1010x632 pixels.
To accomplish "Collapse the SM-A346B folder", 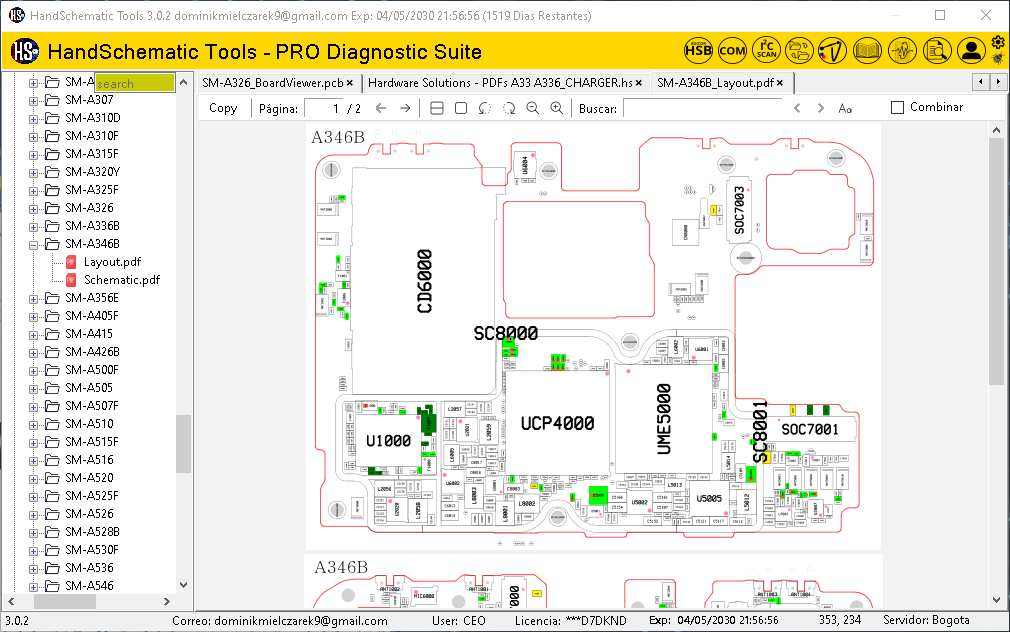I will 33,245.
